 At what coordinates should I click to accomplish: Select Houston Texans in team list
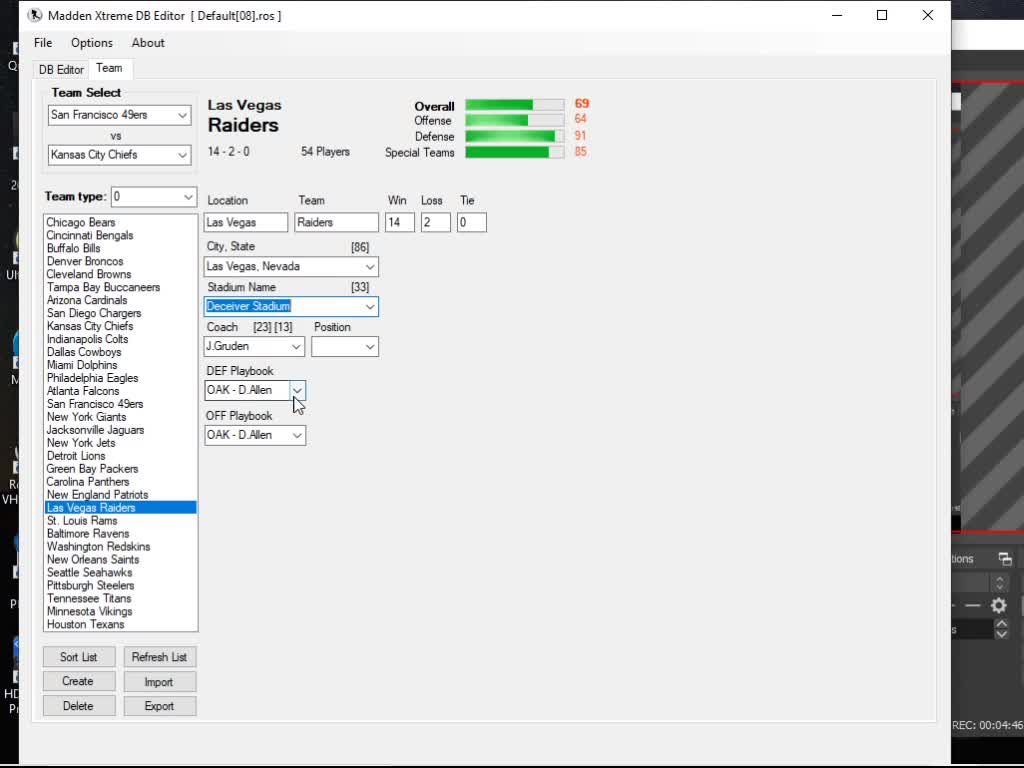(x=120, y=624)
